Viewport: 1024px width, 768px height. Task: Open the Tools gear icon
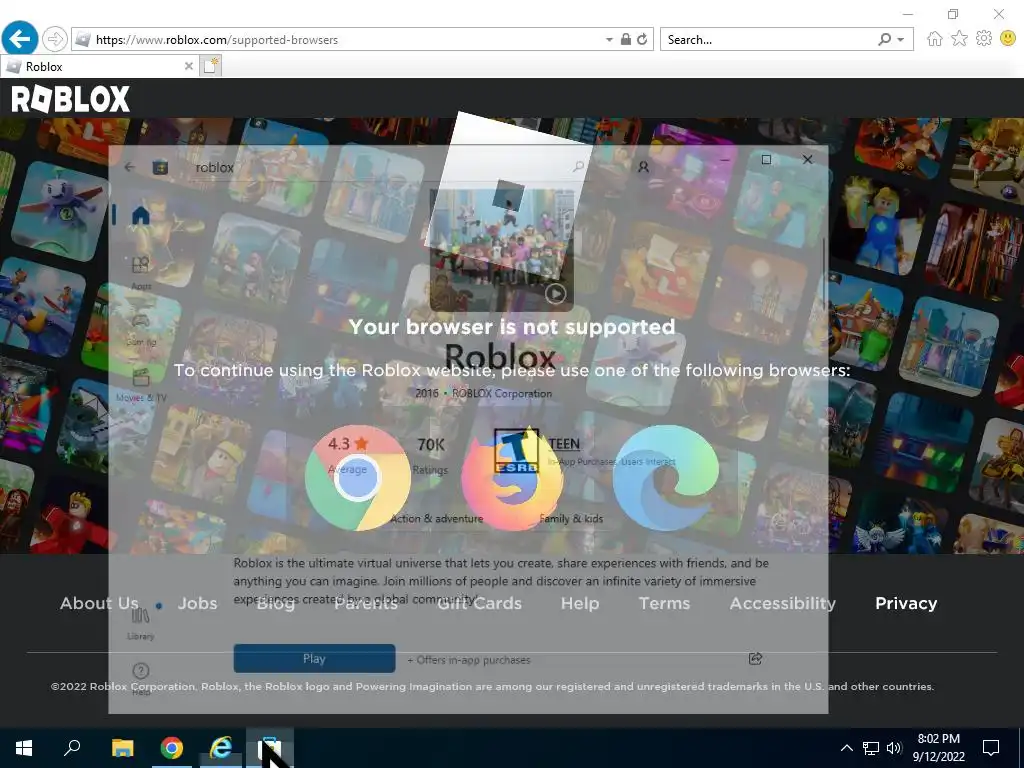(984, 39)
